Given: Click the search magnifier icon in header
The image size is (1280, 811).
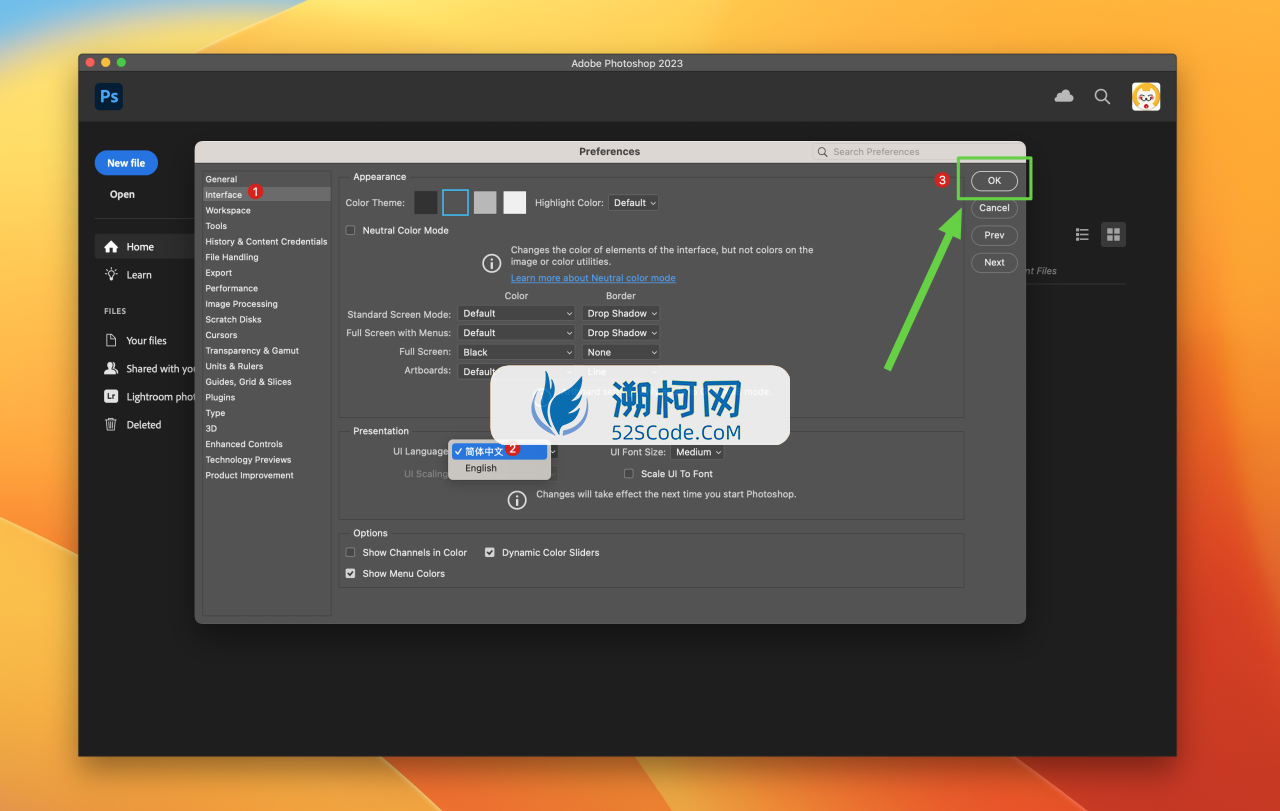Looking at the screenshot, I should click(x=1102, y=96).
